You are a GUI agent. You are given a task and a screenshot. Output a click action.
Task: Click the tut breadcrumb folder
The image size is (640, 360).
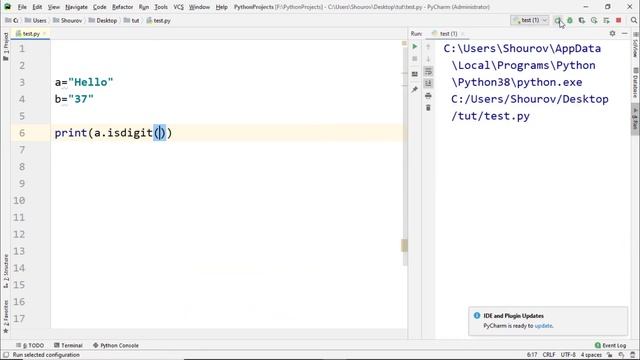pyautogui.click(x=131, y=20)
